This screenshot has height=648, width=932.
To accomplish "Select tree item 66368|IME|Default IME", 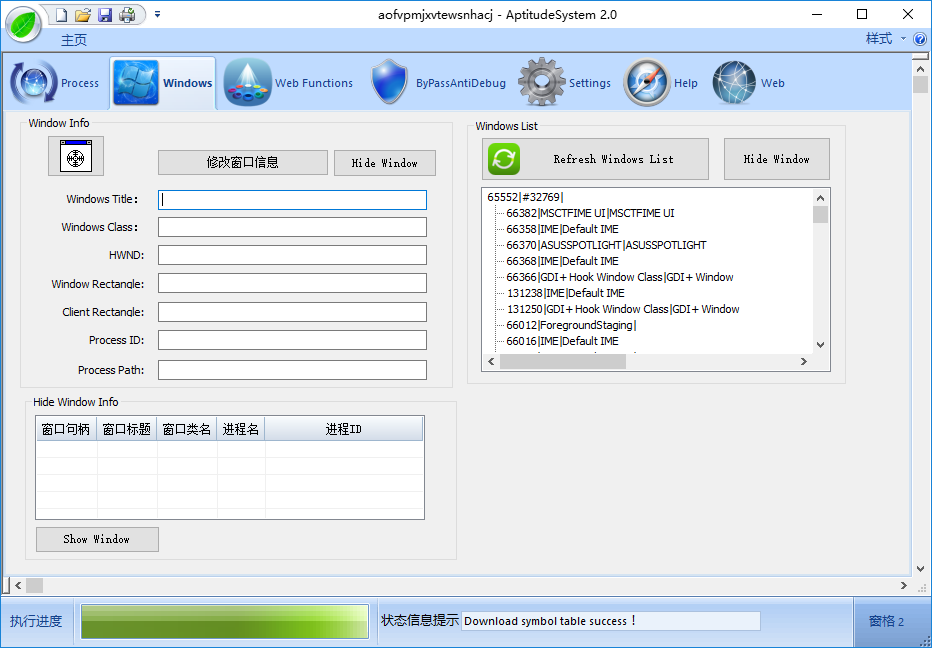I will [x=562, y=262].
